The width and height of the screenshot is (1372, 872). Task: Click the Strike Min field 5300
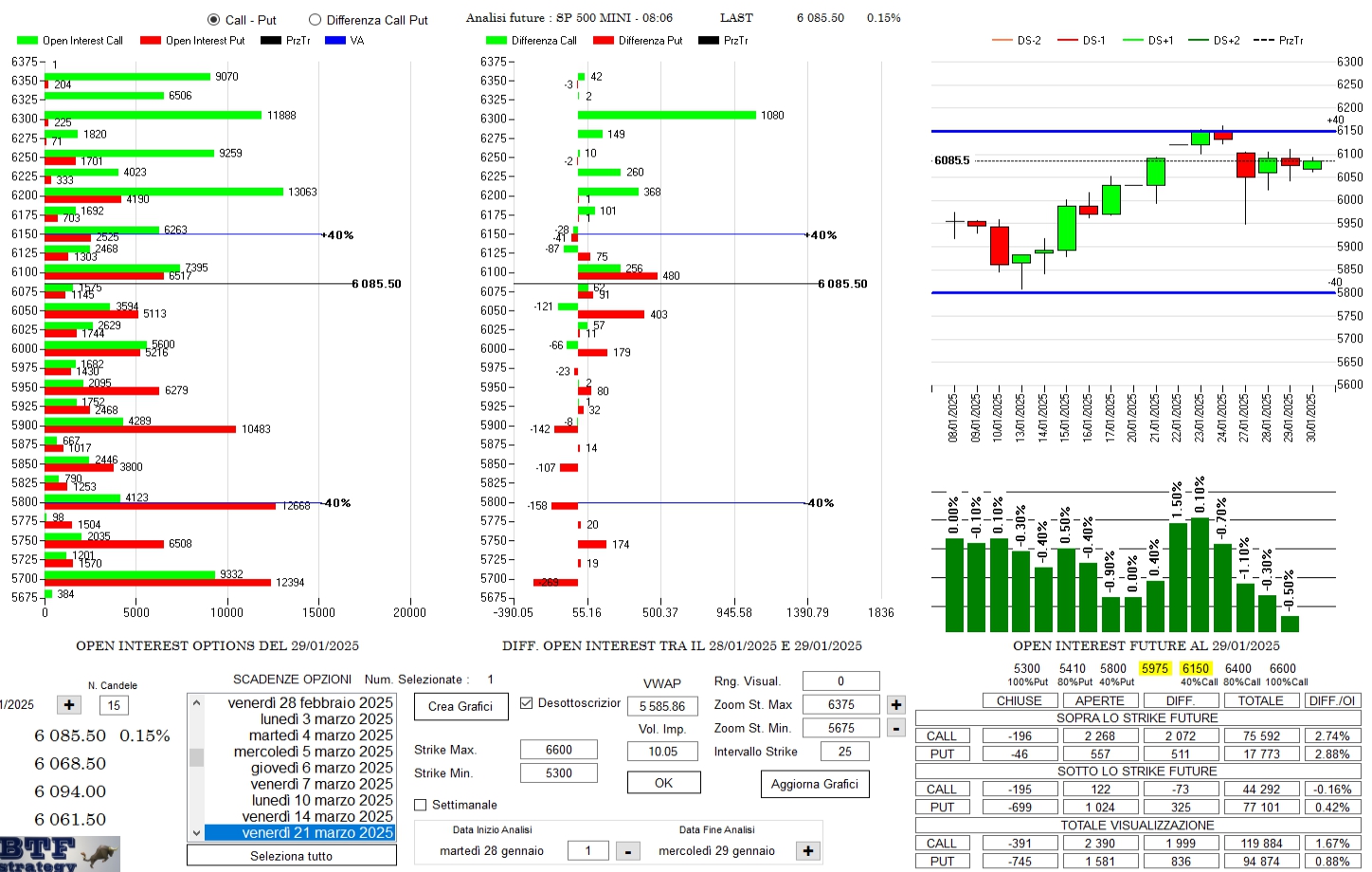tap(559, 773)
